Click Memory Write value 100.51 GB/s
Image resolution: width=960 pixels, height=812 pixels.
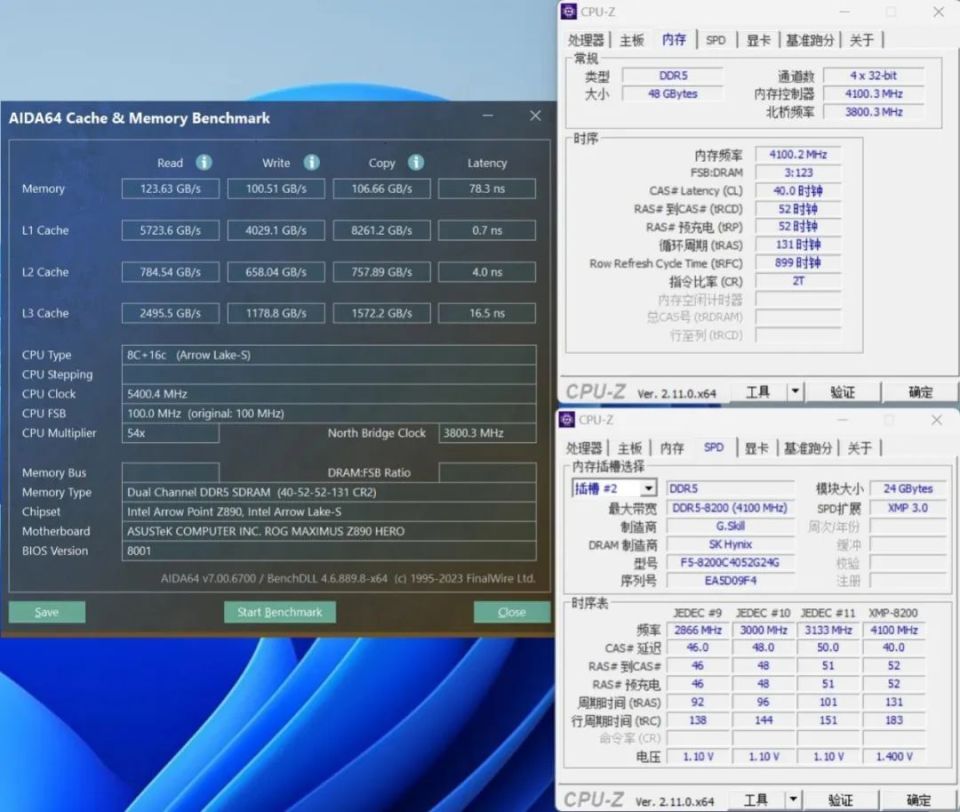tap(276, 189)
